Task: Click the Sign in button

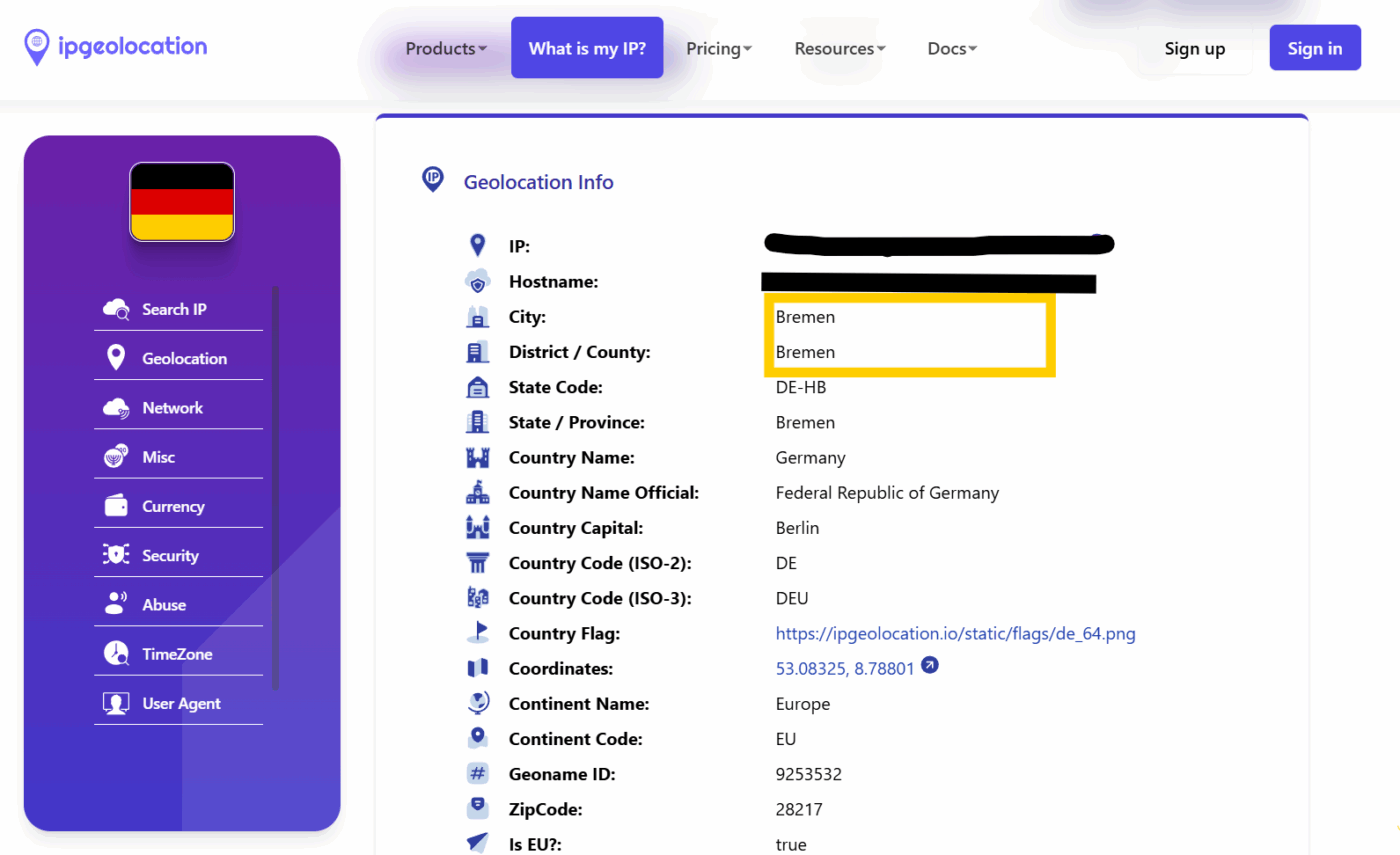Action: coord(1314,47)
